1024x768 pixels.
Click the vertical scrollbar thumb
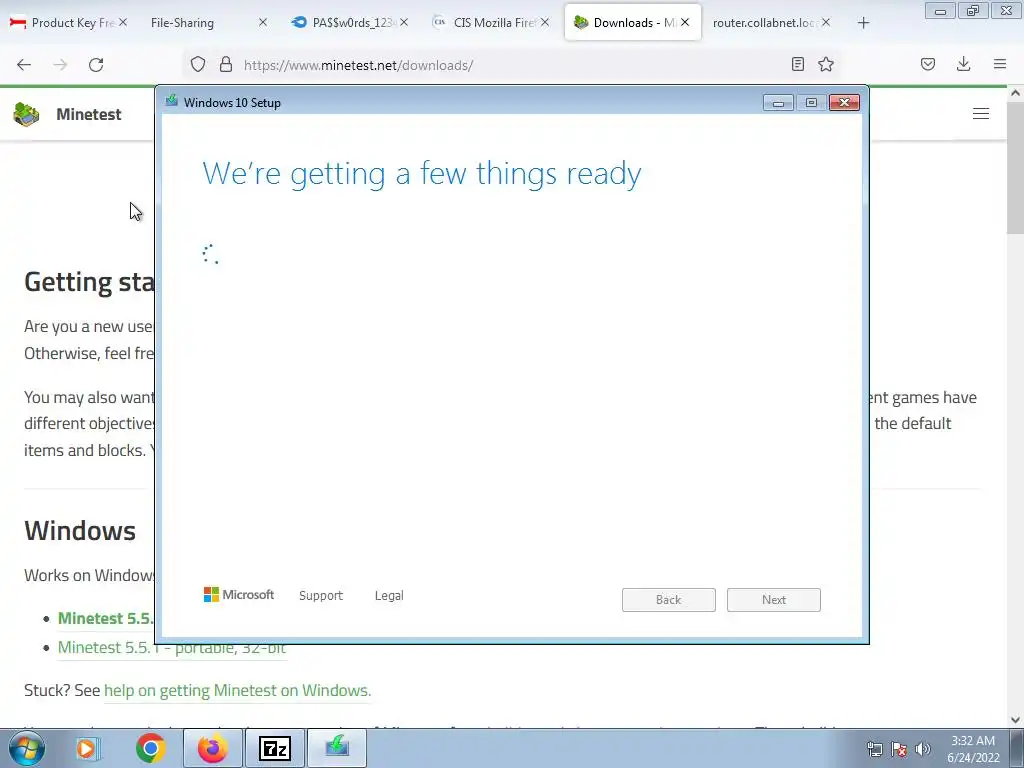click(x=1016, y=167)
